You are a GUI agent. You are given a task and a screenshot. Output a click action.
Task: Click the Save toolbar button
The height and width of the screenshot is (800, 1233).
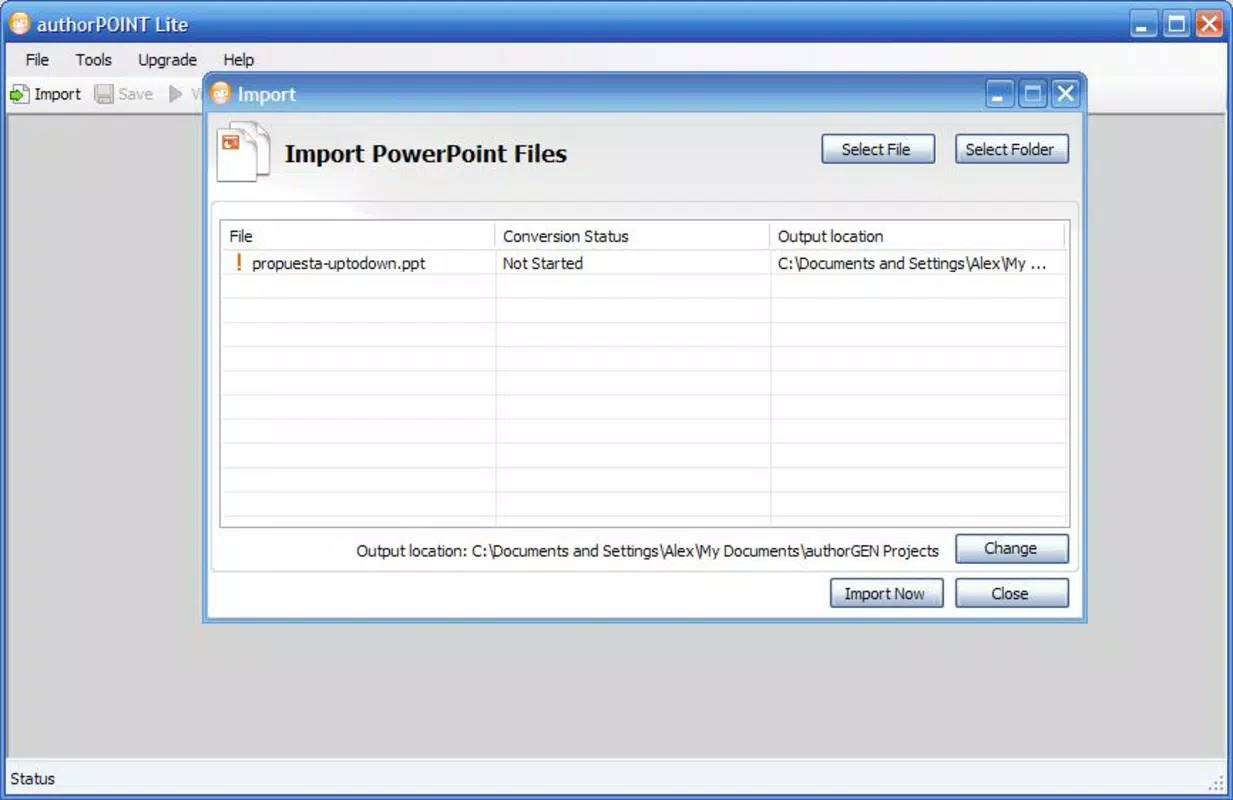tap(124, 94)
